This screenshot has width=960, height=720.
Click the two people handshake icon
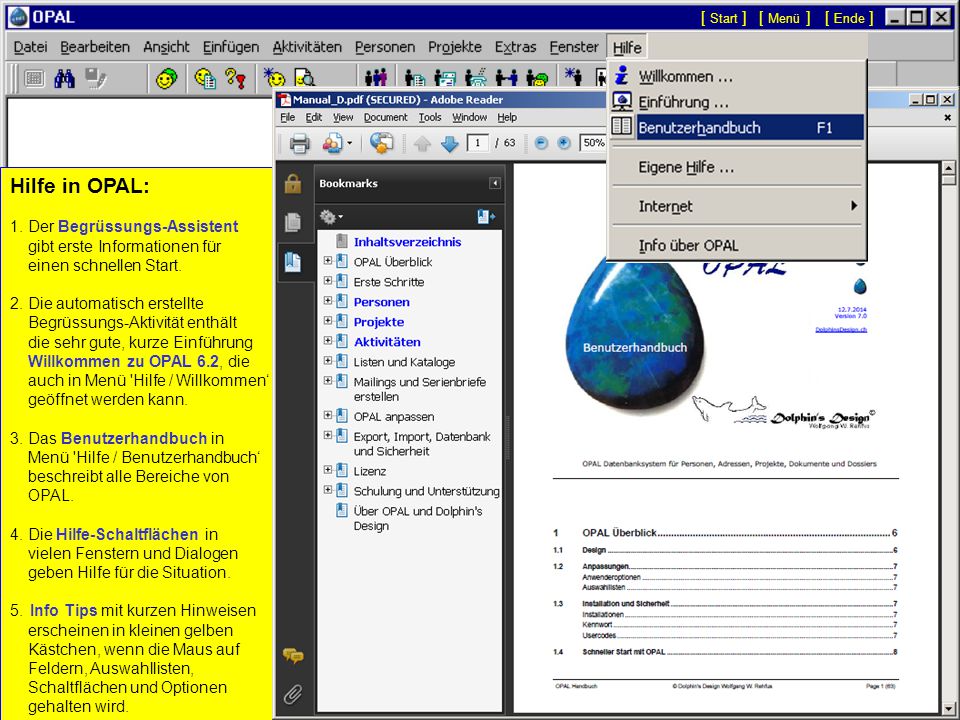tap(506, 78)
